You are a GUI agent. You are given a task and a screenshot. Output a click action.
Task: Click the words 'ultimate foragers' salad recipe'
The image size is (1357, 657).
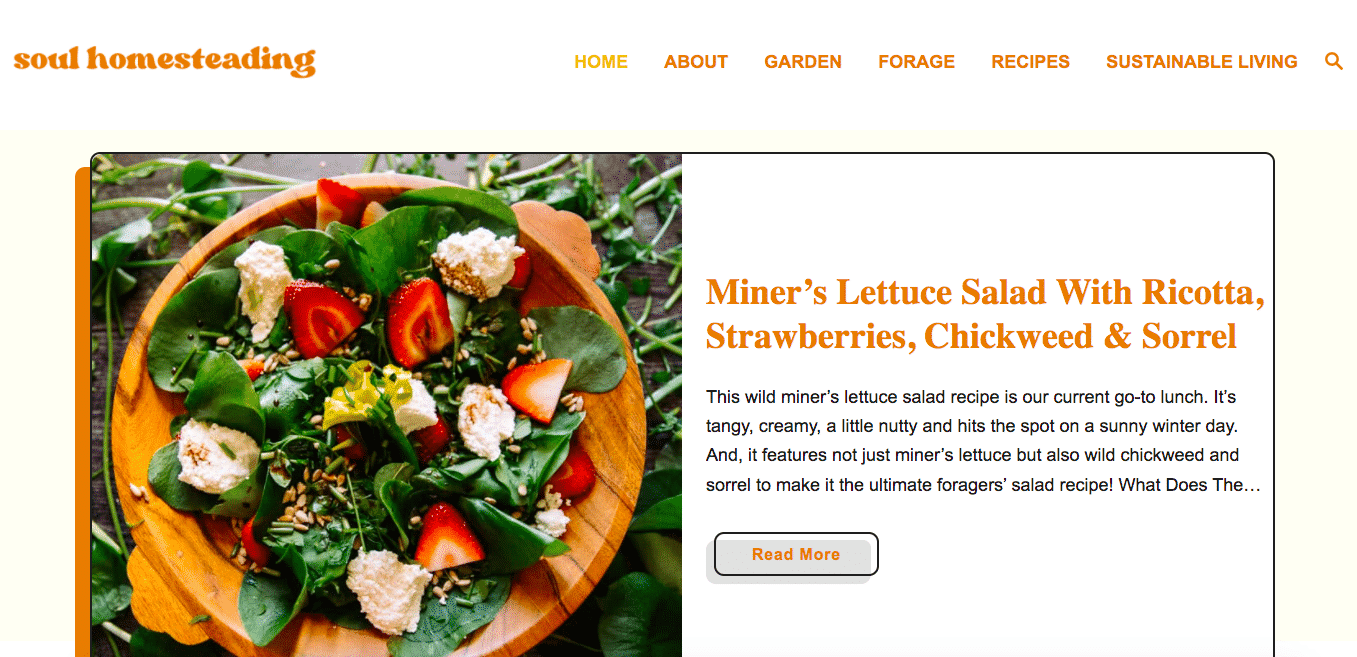[996, 485]
